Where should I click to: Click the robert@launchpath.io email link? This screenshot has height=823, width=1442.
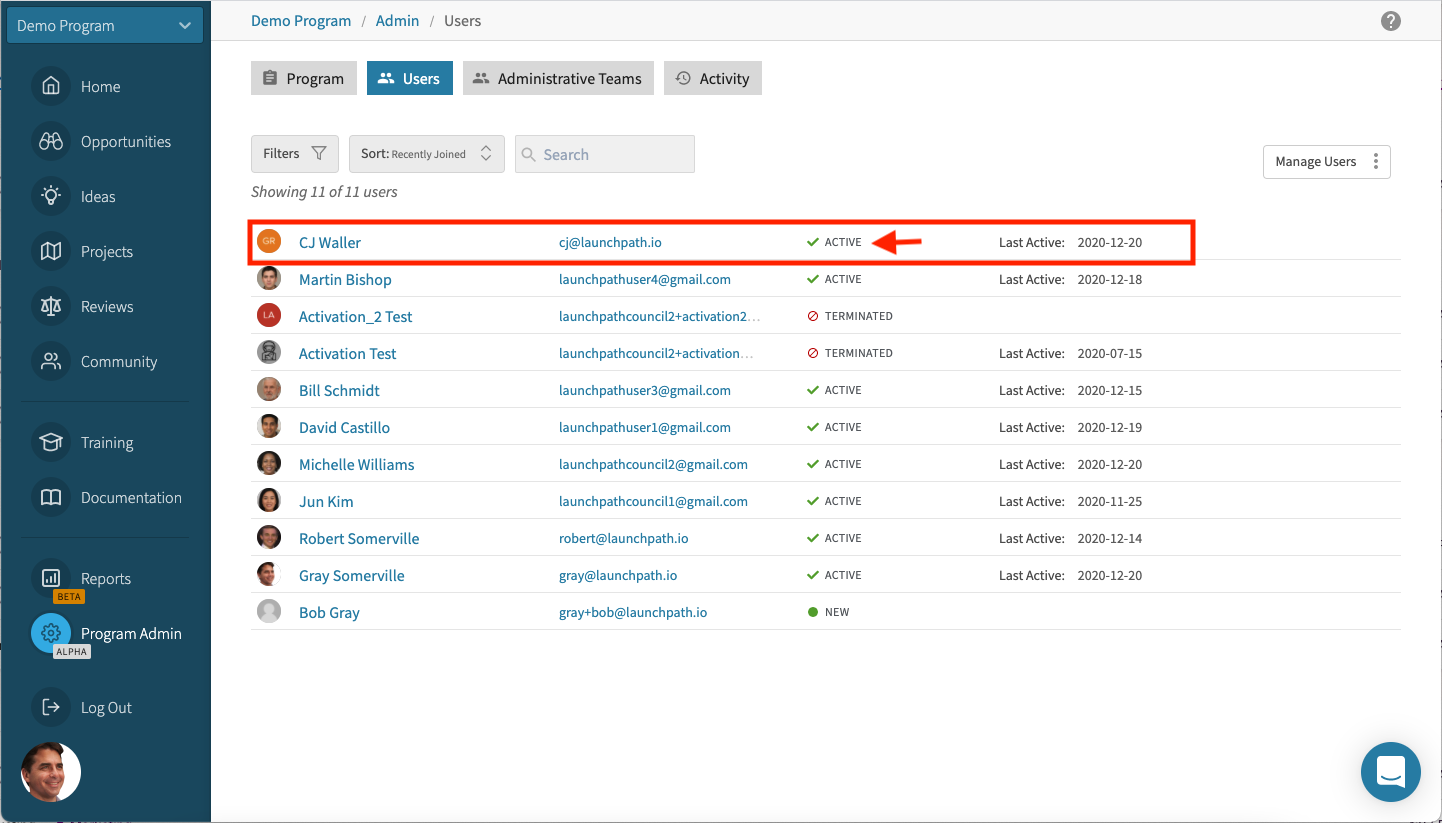[x=623, y=538]
